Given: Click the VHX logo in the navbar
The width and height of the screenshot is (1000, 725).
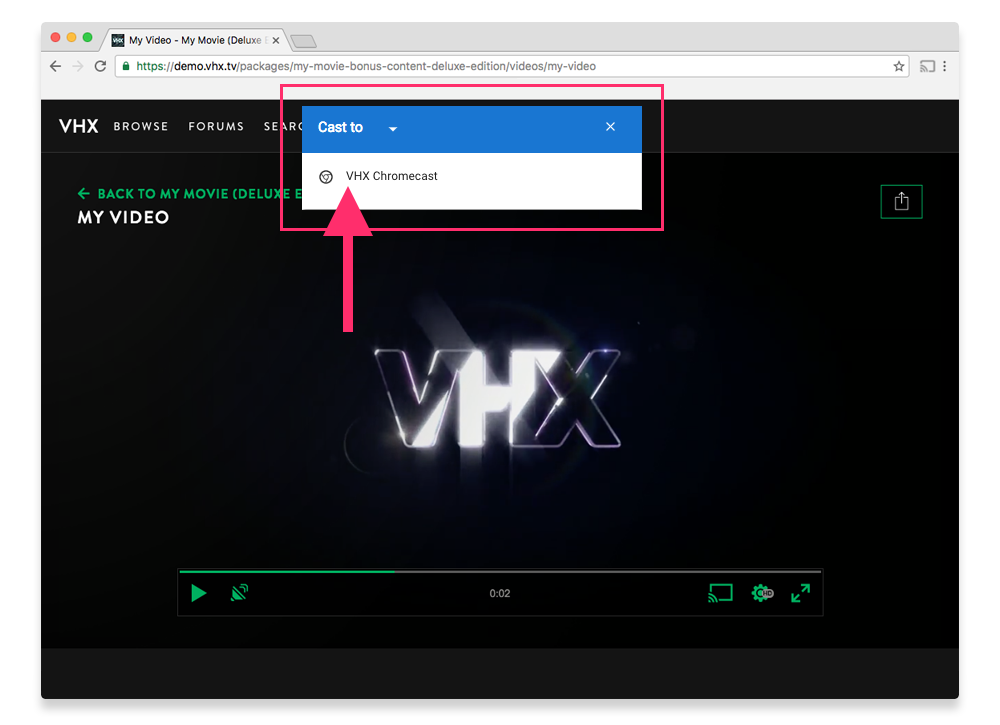Looking at the screenshot, I should (x=78, y=126).
